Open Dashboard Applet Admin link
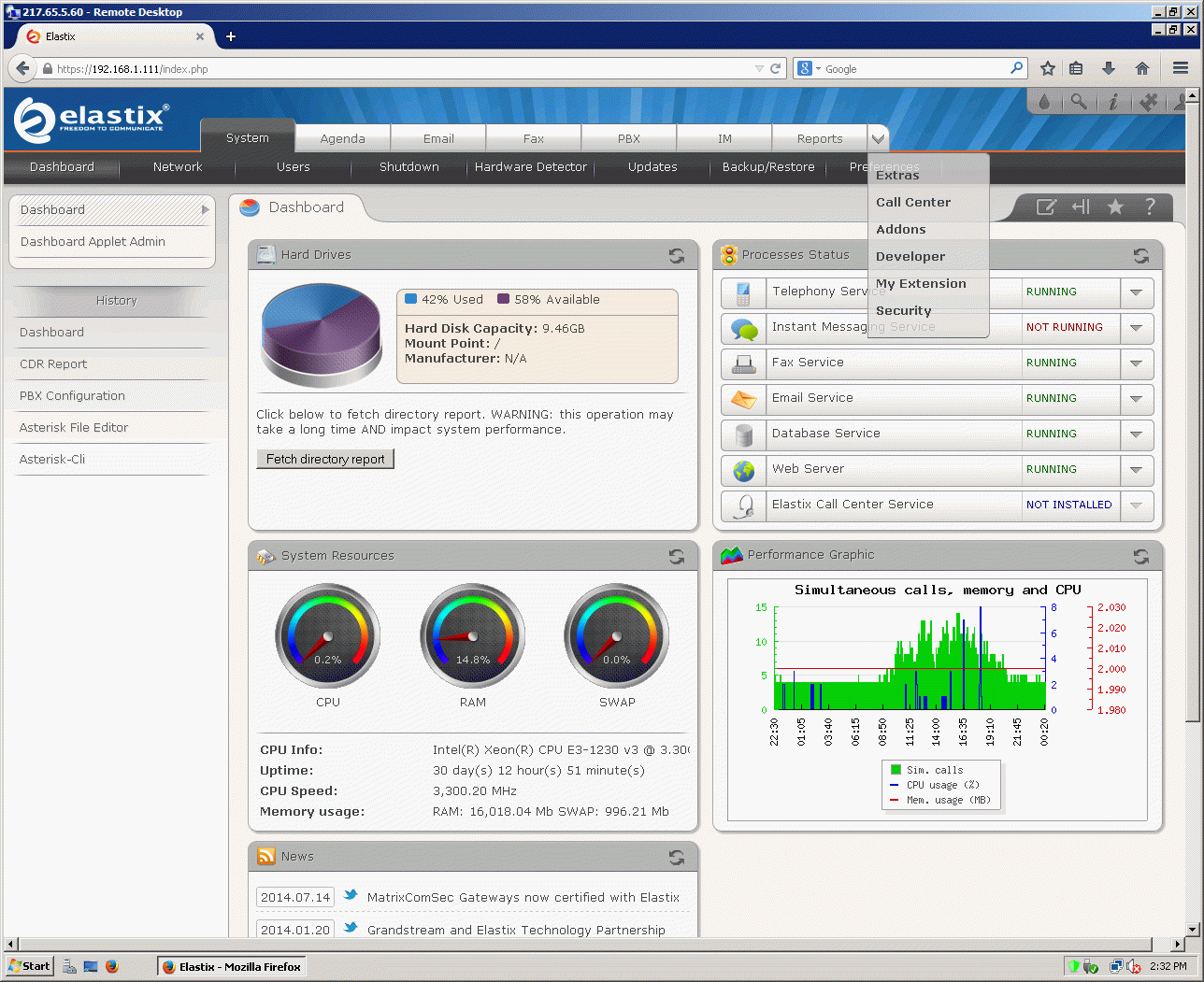The width and height of the screenshot is (1204, 982). tap(93, 242)
